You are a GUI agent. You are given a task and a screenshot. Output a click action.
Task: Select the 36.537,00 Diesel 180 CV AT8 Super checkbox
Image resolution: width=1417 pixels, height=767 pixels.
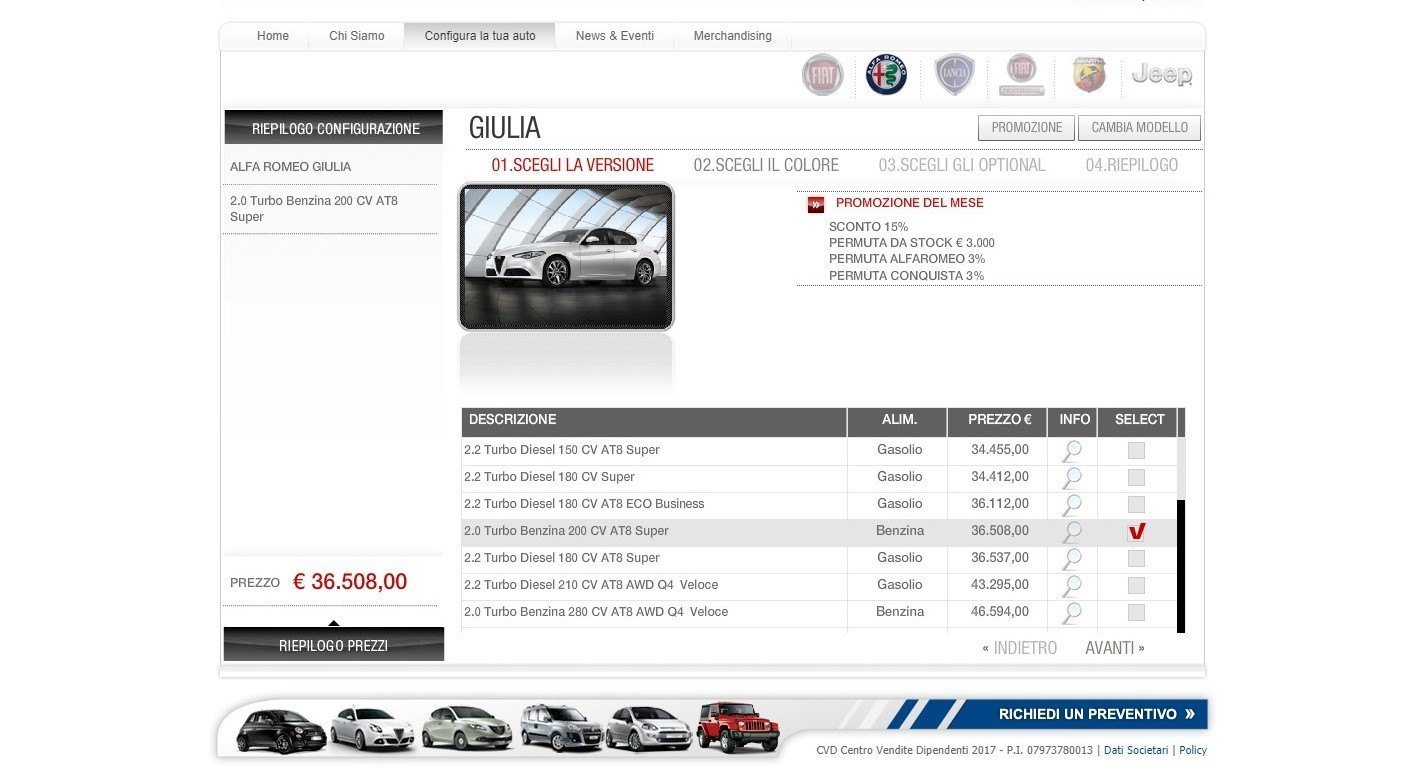tap(1136, 559)
